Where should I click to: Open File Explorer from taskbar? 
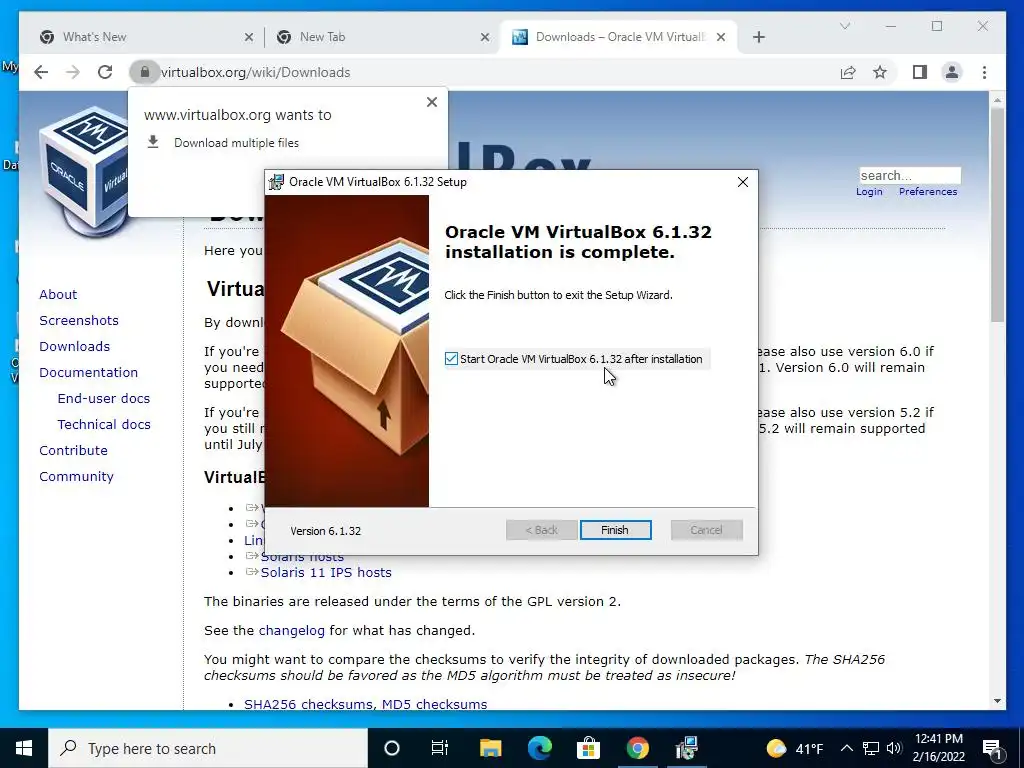[490, 748]
